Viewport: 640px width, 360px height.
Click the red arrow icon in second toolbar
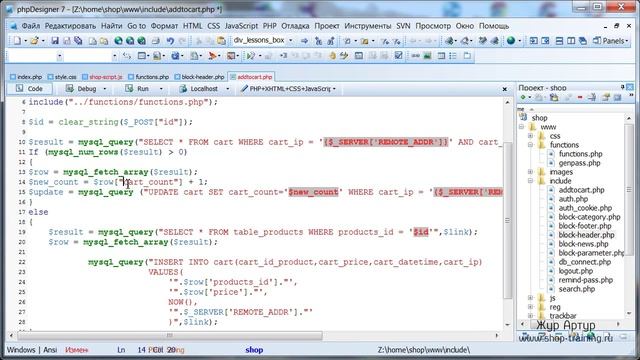pyautogui.click(x=212, y=56)
